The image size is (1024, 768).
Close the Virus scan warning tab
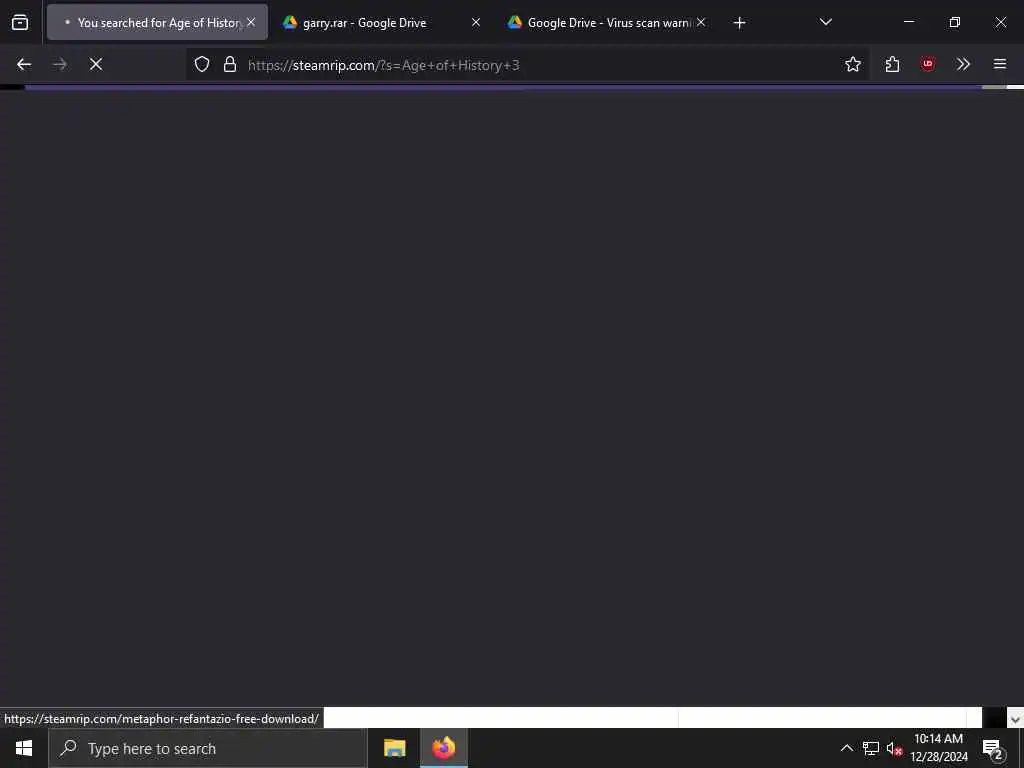point(701,22)
